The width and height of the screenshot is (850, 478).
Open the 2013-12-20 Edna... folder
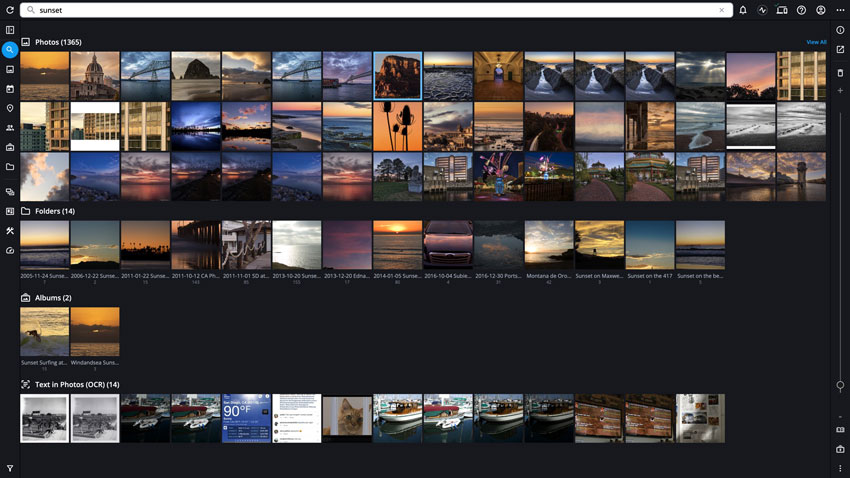coord(347,245)
